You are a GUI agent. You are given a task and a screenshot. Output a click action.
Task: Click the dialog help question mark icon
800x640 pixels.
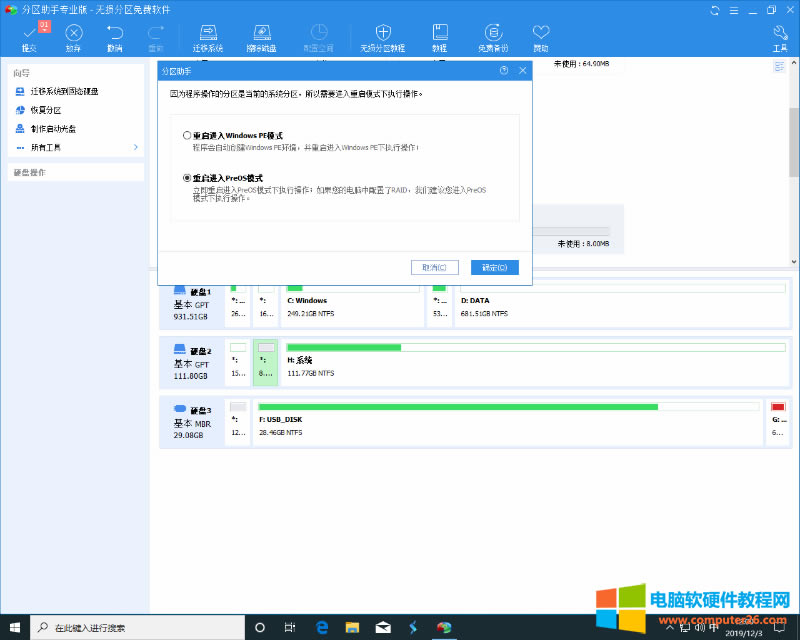tap(504, 71)
